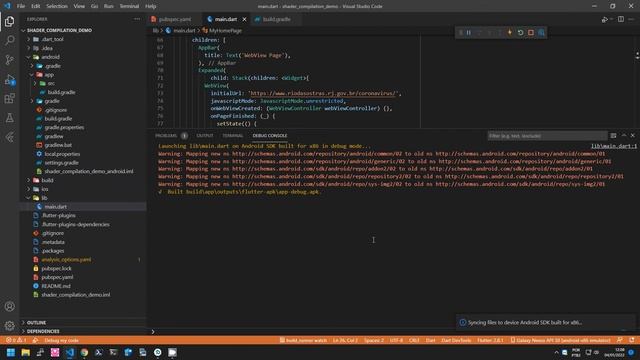Open the Run menu
The height and width of the screenshot is (360, 640).
pyautogui.click(x=109, y=6)
